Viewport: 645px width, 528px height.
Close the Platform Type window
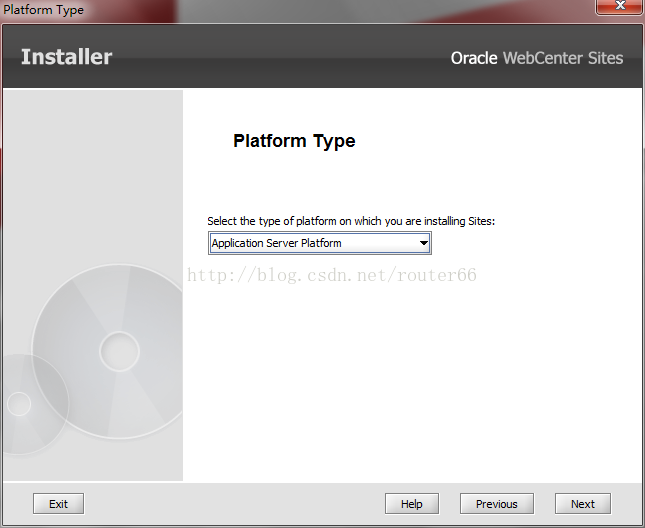pyautogui.click(x=619, y=7)
